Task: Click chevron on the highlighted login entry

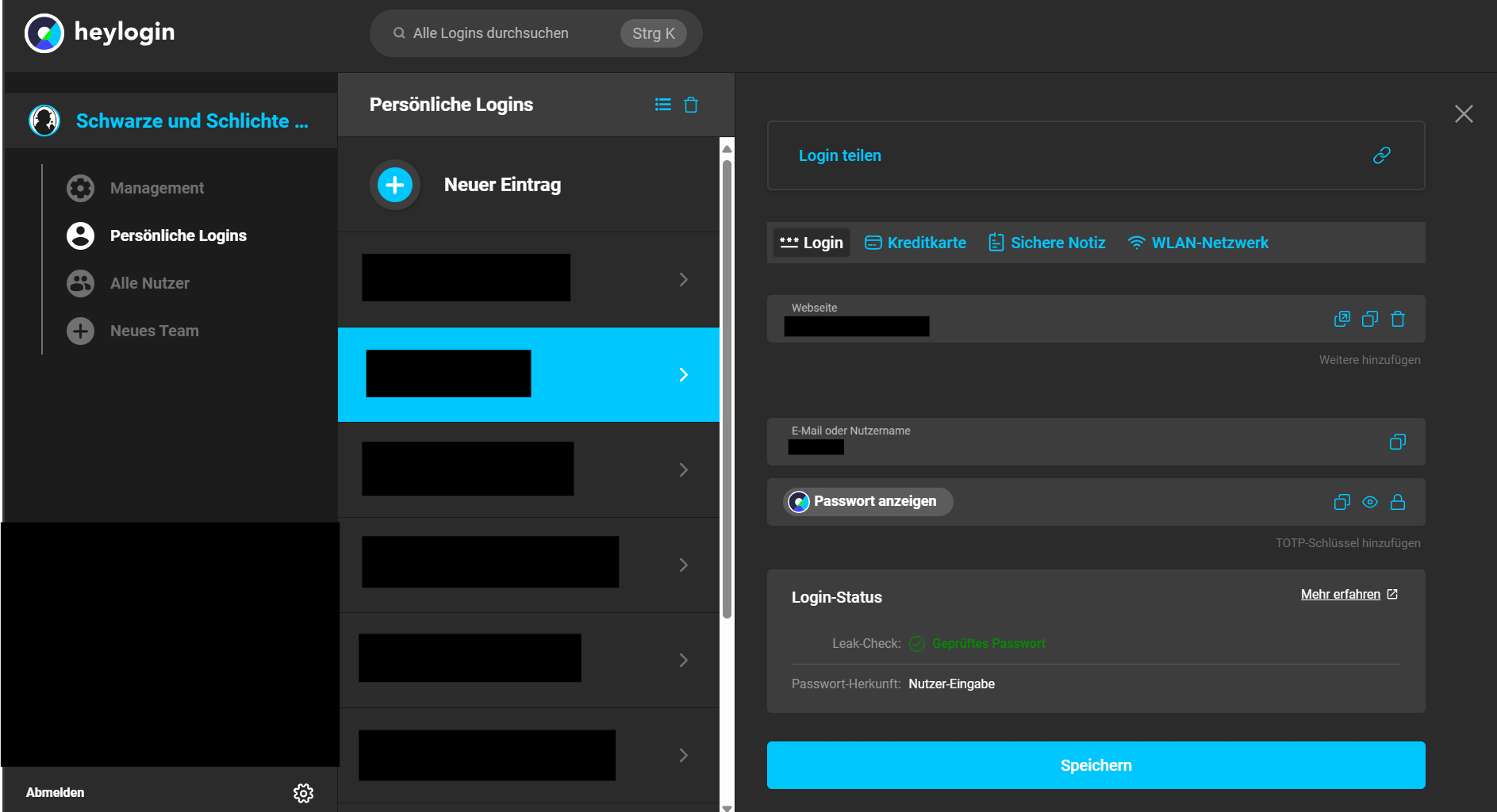Action: click(x=683, y=375)
